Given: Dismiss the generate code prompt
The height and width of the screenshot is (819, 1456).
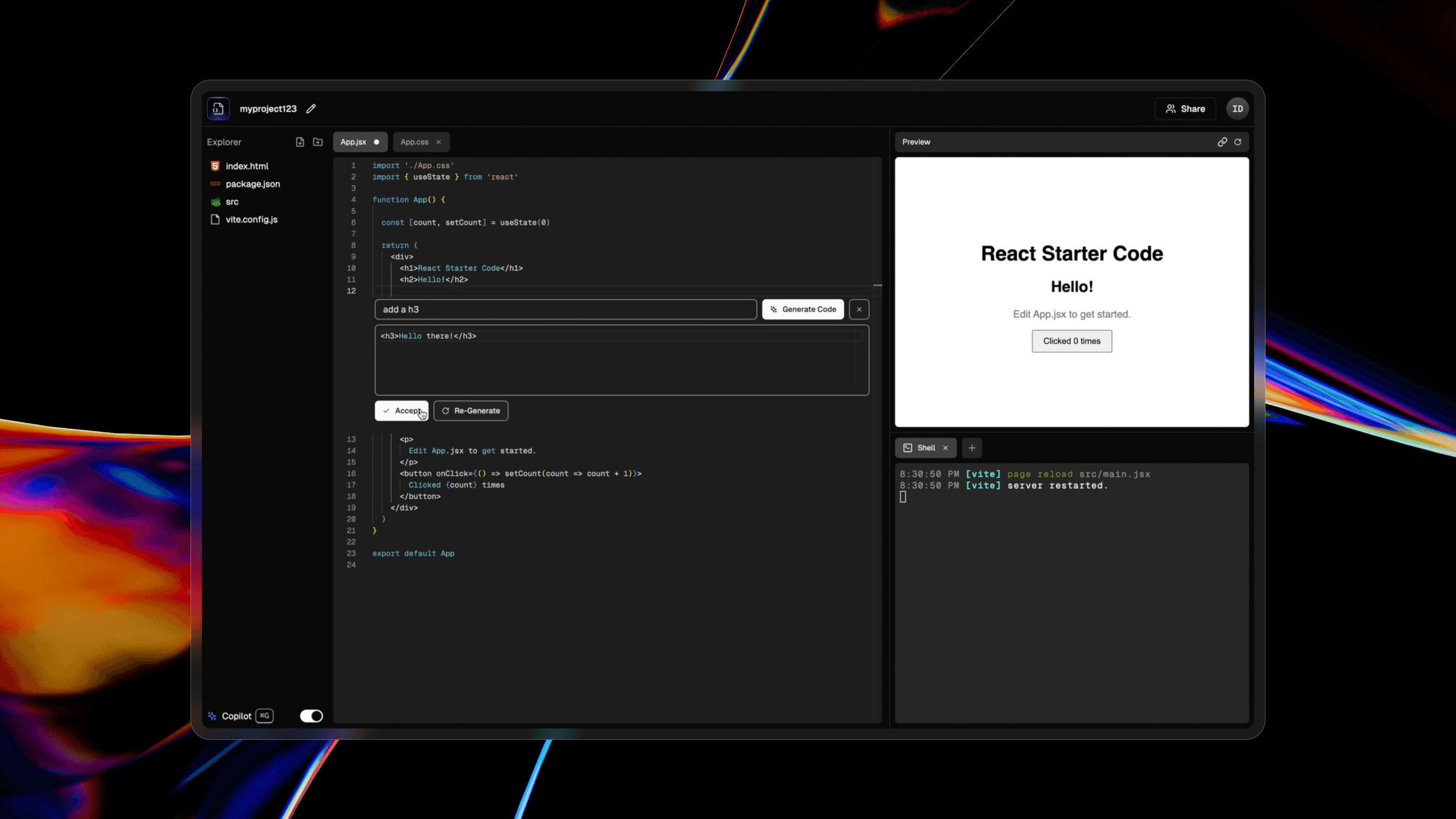Looking at the screenshot, I should click(x=859, y=309).
